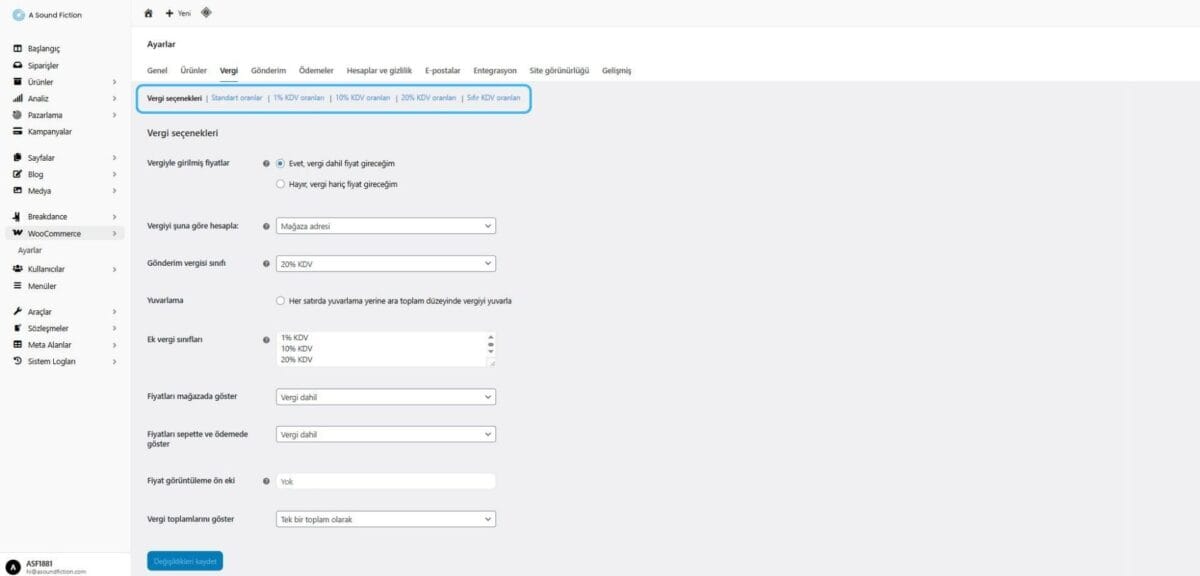This screenshot has width=1200, height=576.
Task: Select 'Evet, vergi dahil fiyat gireceğim' option
Action: pos(280,163)
